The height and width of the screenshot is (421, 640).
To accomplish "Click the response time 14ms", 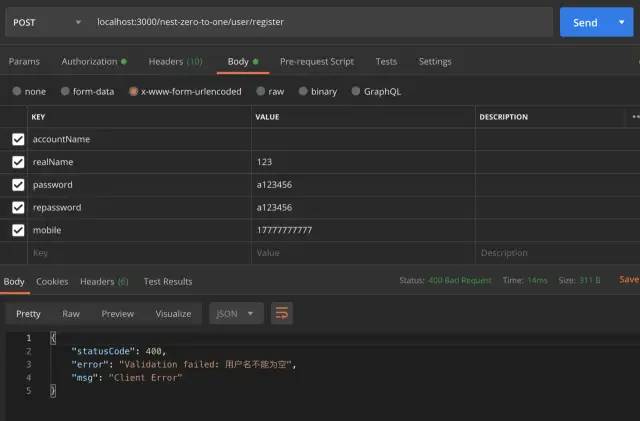I will [537, 280].
